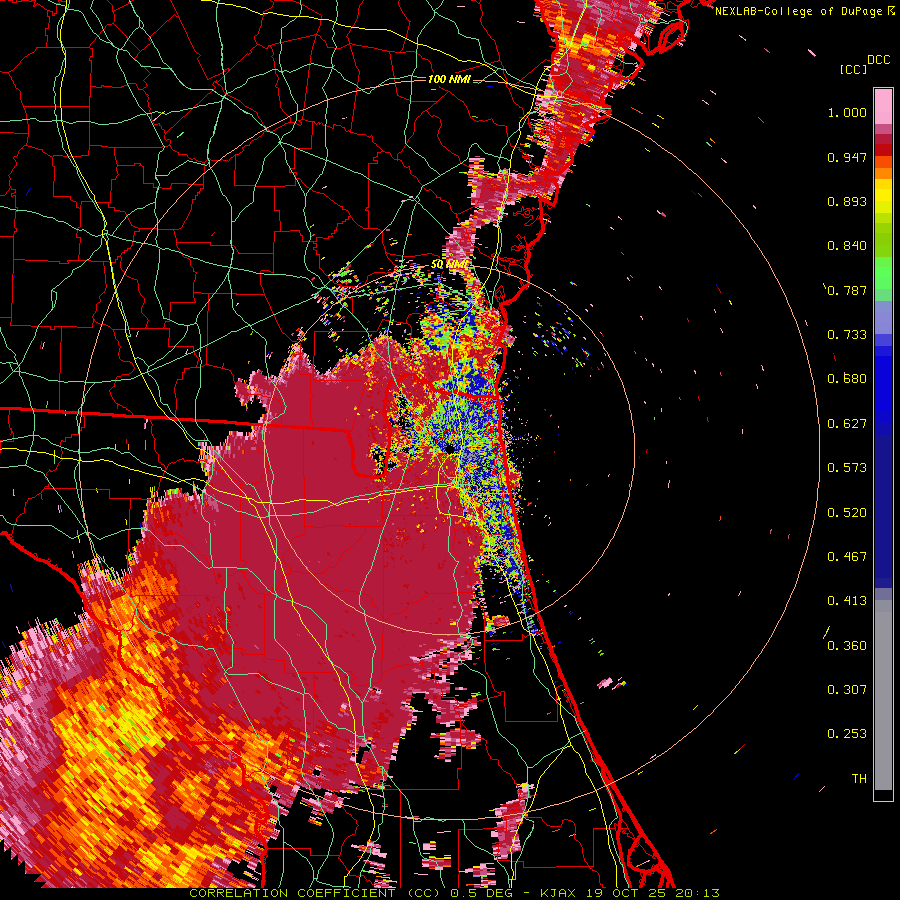900x900 pixels.
Task: Click the 0.840 legend value
Action: pyautogui.click(x=847, y=246)
